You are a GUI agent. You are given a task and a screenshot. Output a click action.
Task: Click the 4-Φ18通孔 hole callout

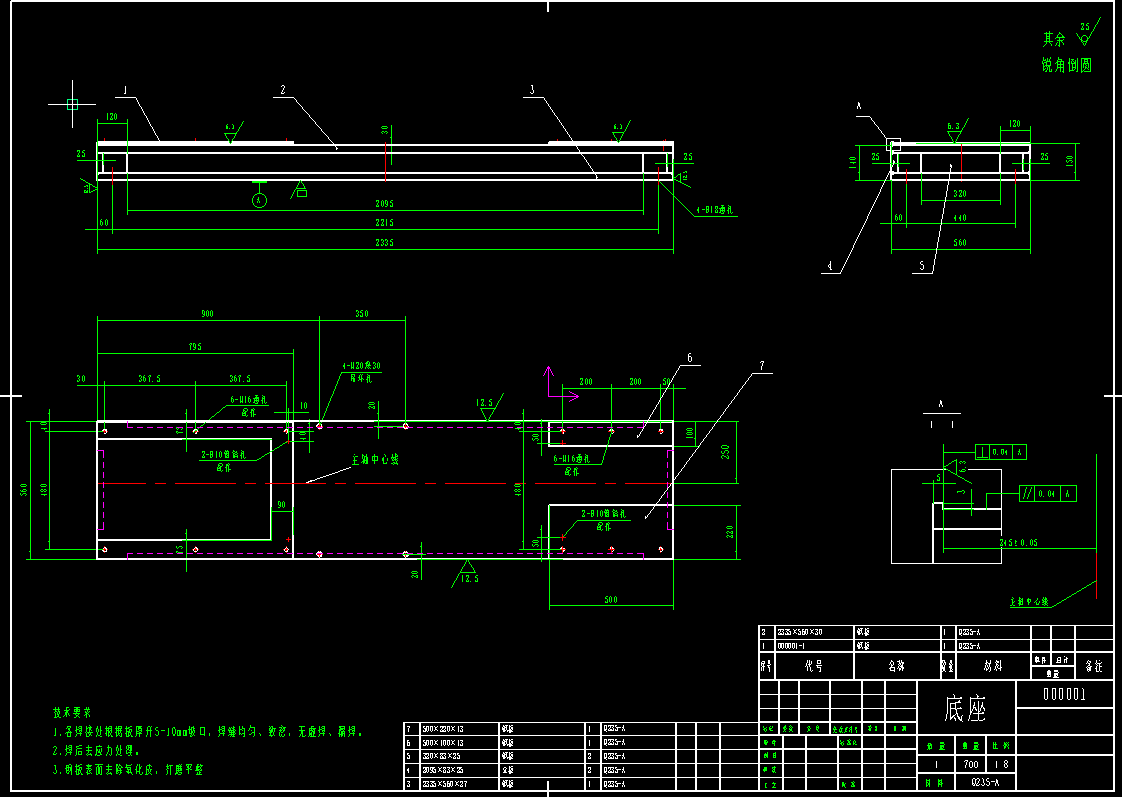point(715,210)
